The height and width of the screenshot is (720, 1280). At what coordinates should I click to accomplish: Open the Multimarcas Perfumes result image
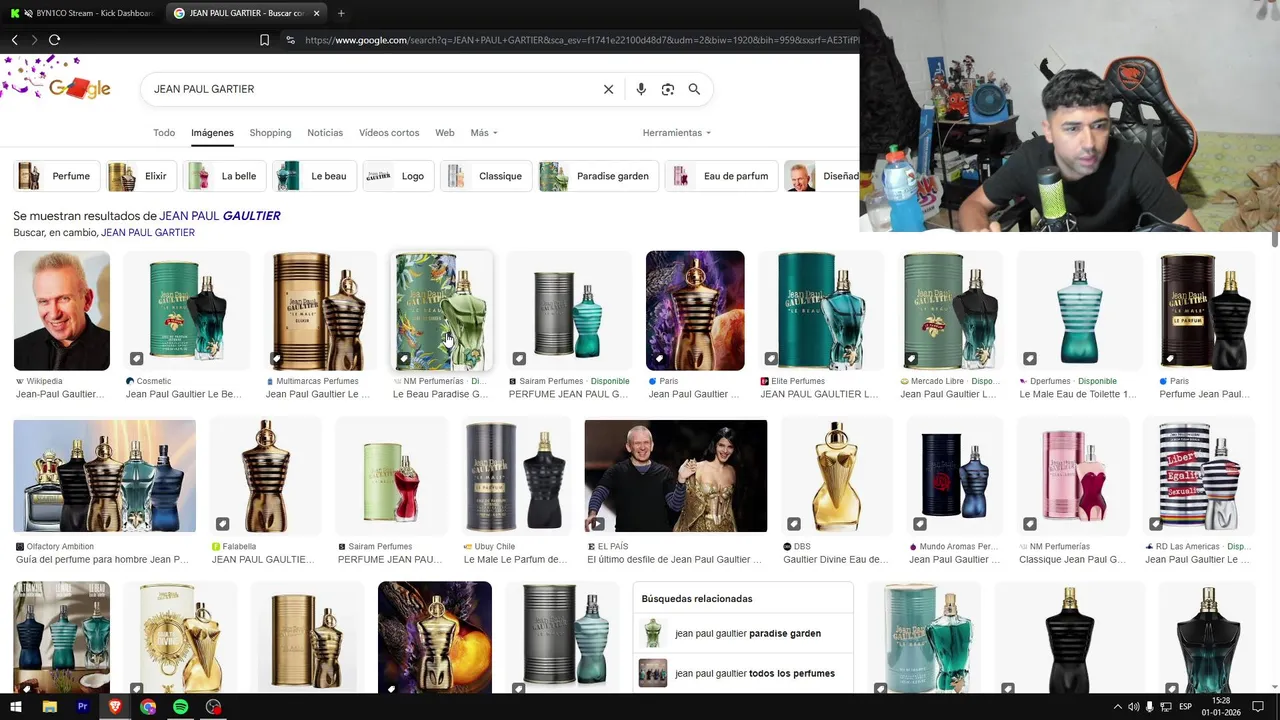click(x=319, y=311)
